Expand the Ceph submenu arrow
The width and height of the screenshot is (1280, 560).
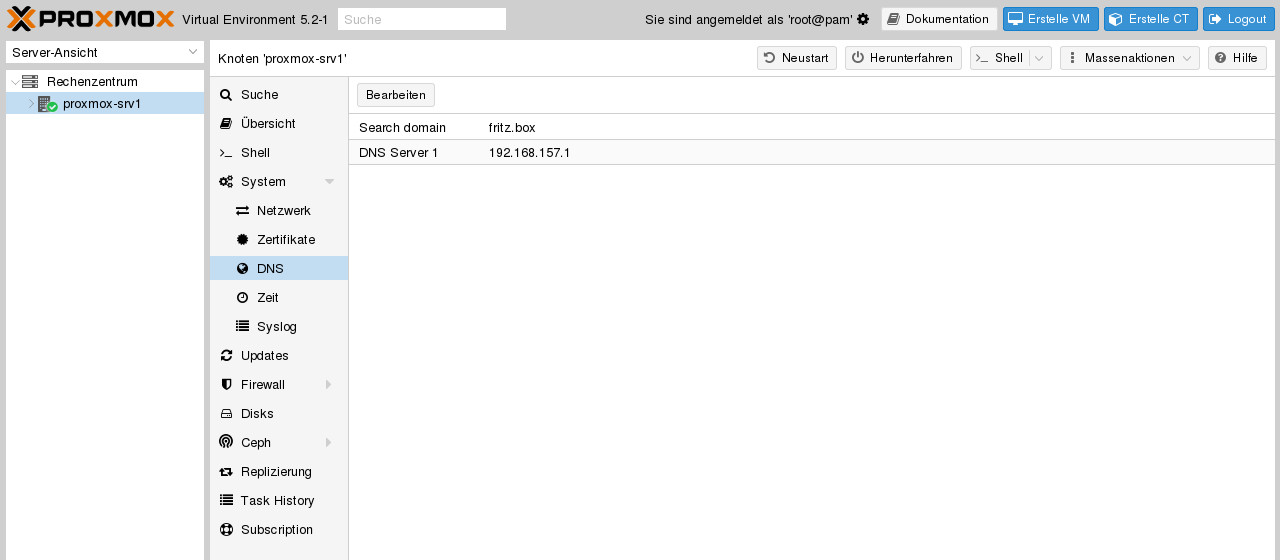328,443
